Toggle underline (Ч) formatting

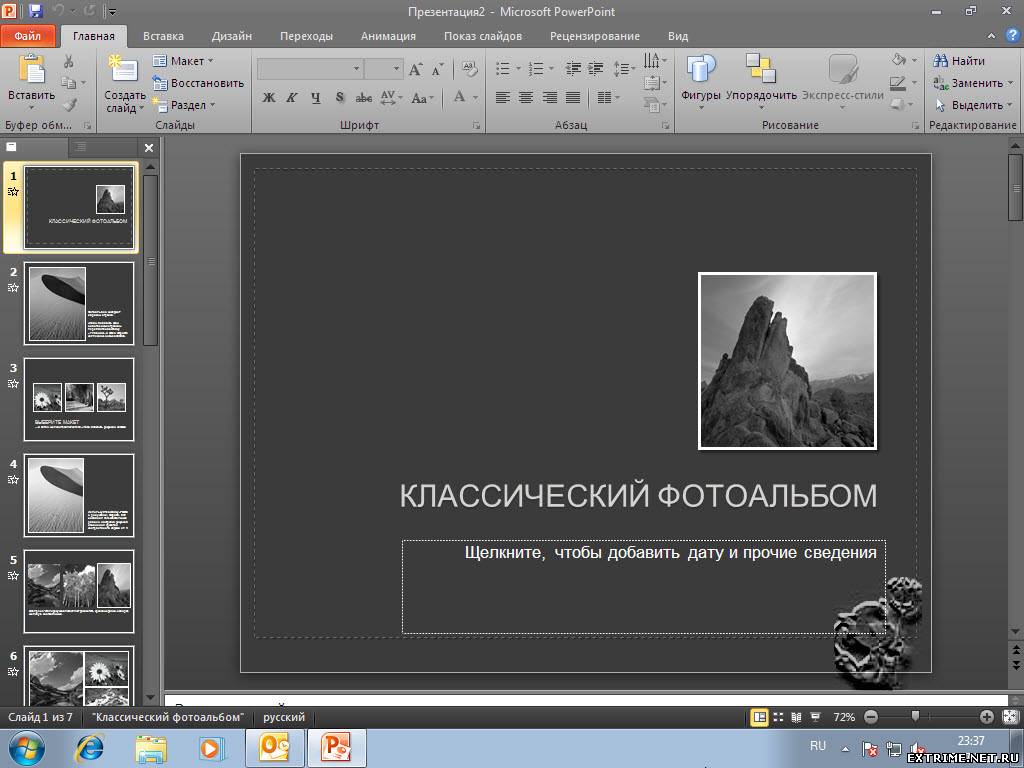tap(316, 98)
